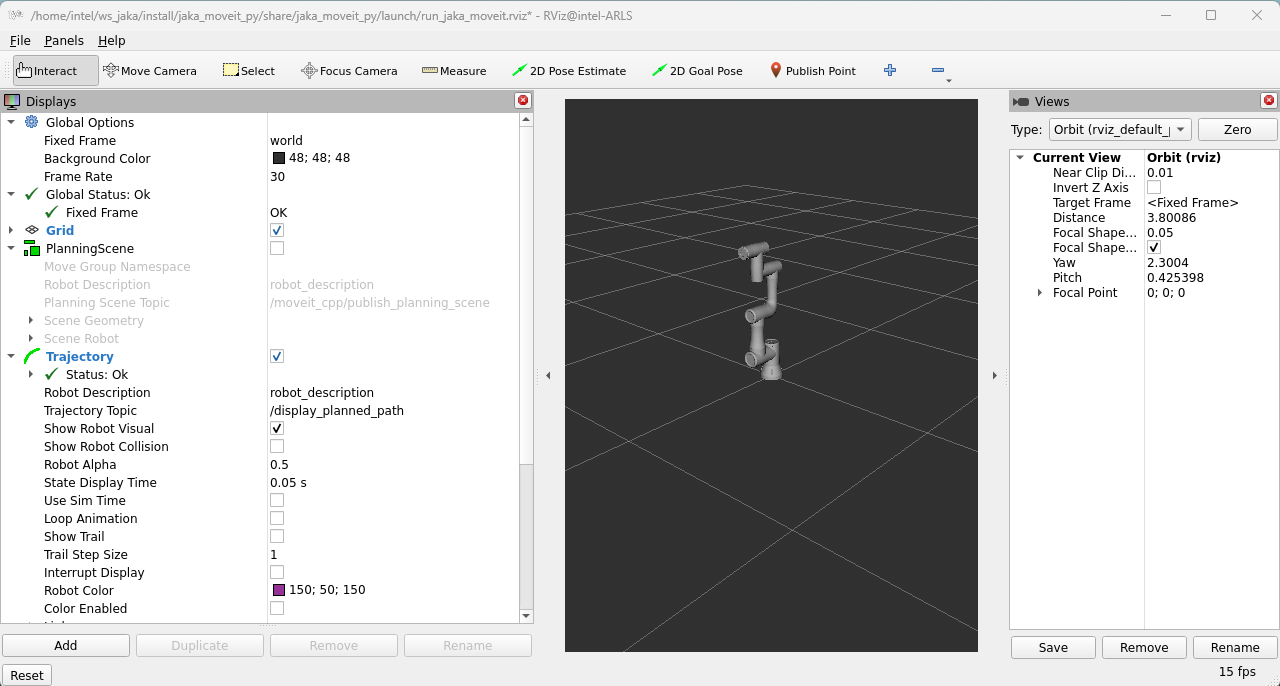This screenshot has height=686, width=1280.
Task: Uncheck Show Robot Visual
Action: pos(276,427)
